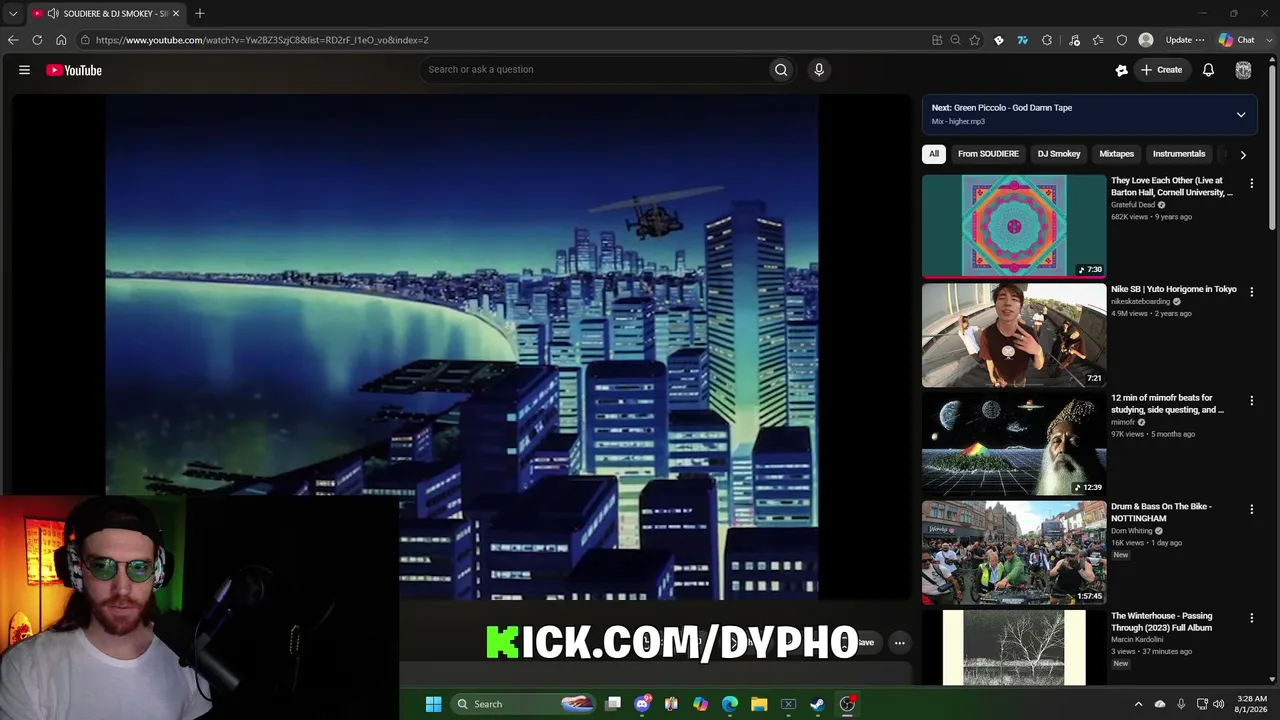The image size is (1280, 720).
Task: Show hidden system tray icons
Action: pyautogui.click(x=1138, y=704)
